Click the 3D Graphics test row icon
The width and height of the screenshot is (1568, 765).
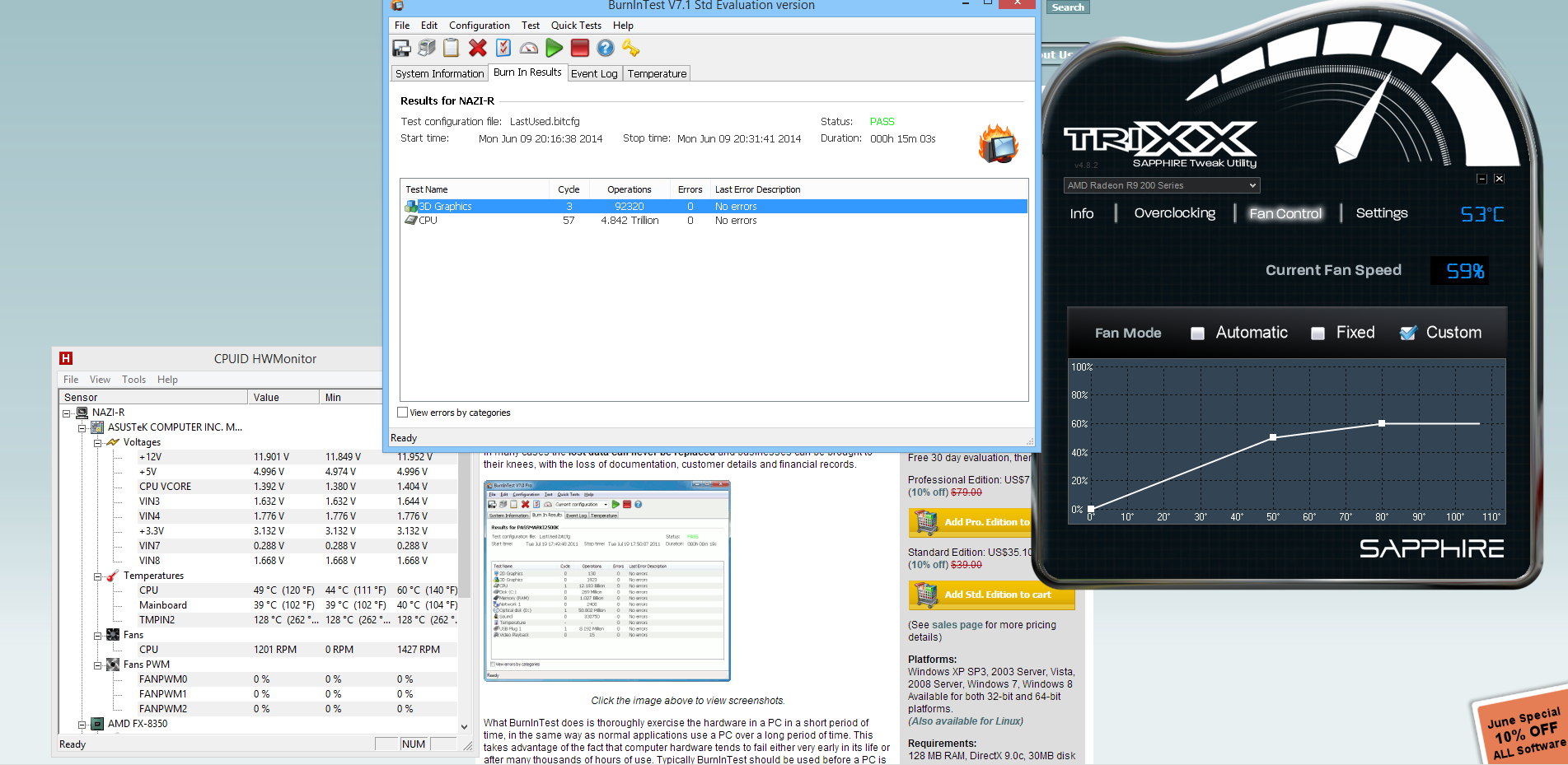pos(411,207)
